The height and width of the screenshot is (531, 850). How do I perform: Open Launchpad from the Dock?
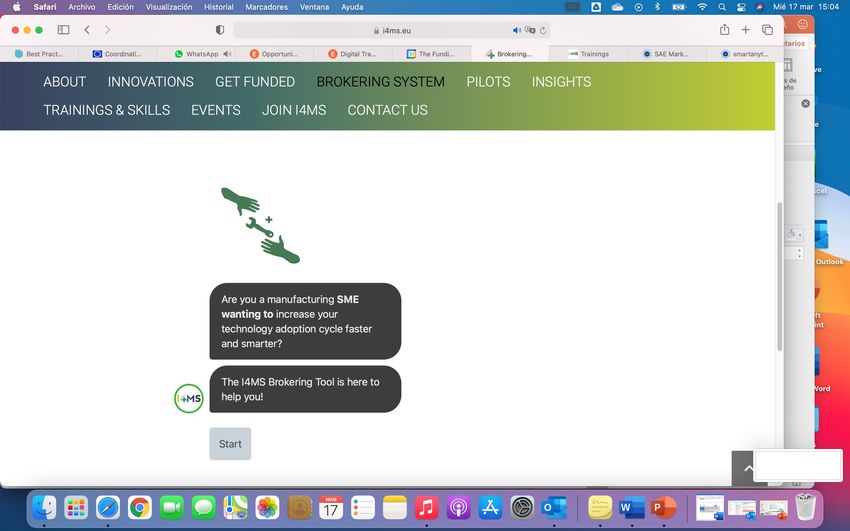point(76,508)
